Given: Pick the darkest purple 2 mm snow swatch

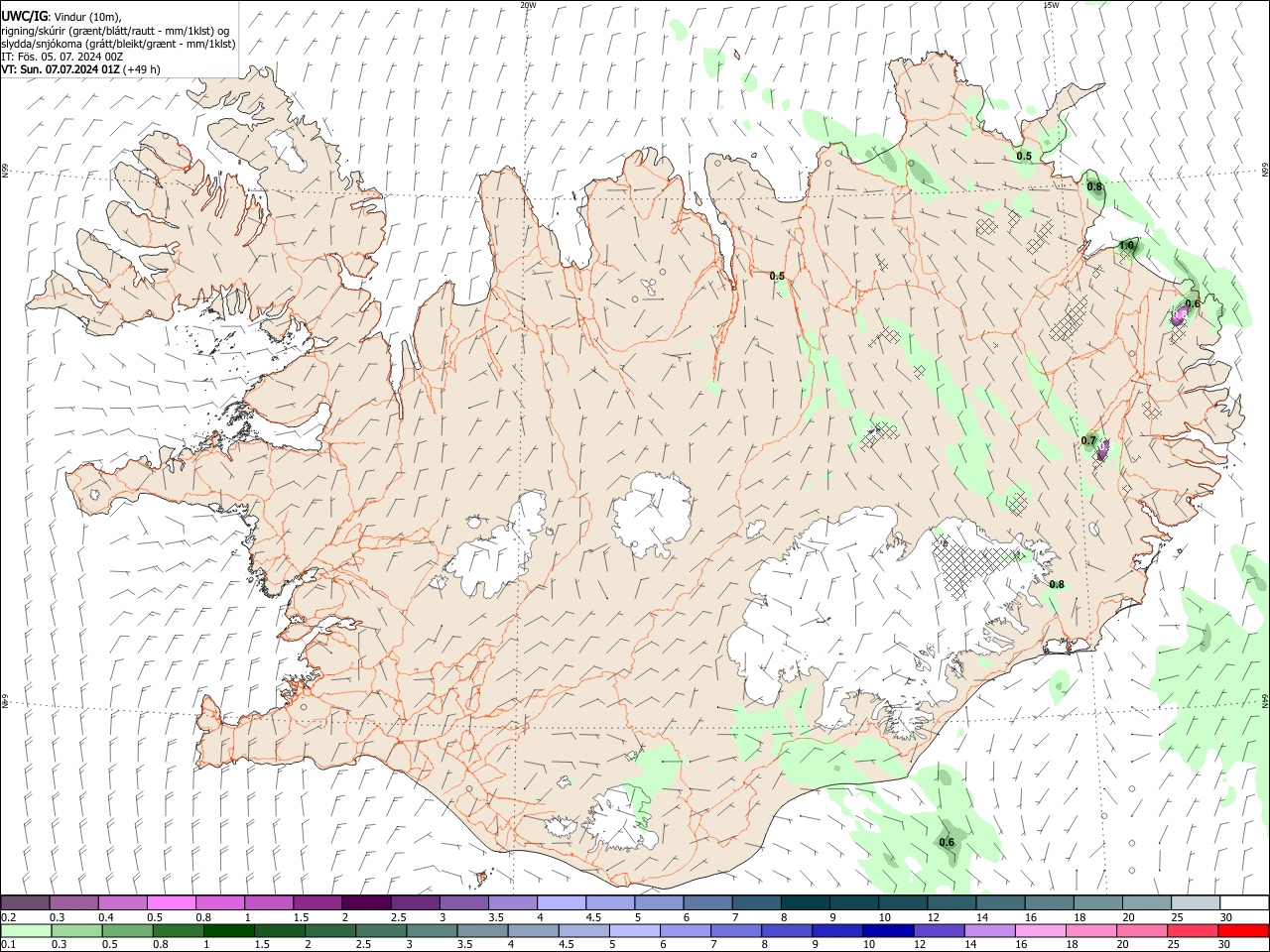Looking at the screenshot, I should click(366, 902).
